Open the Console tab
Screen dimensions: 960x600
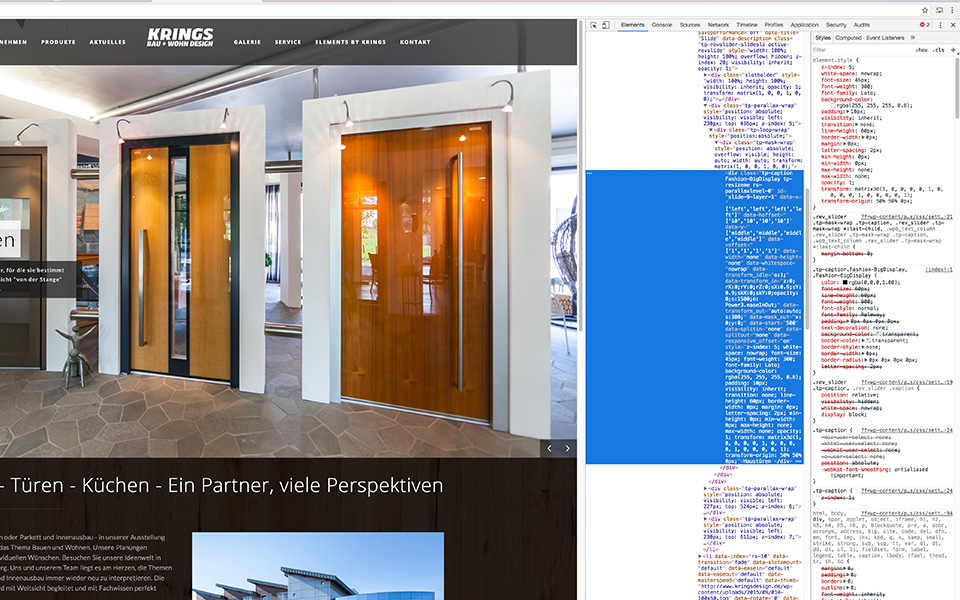pyautogui.click(x=661, y=25)
